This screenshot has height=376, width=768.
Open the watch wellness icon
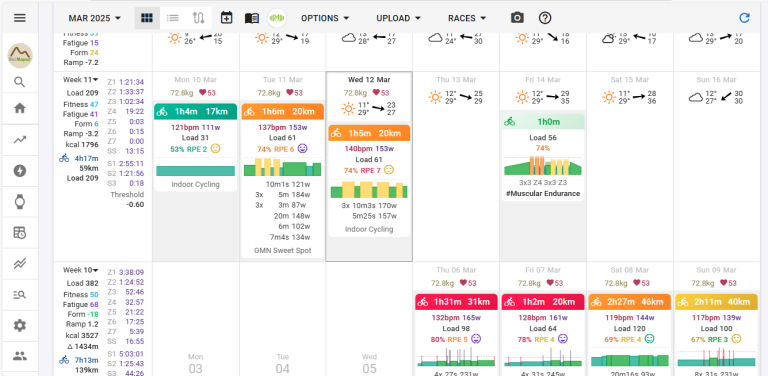(20, 201)
